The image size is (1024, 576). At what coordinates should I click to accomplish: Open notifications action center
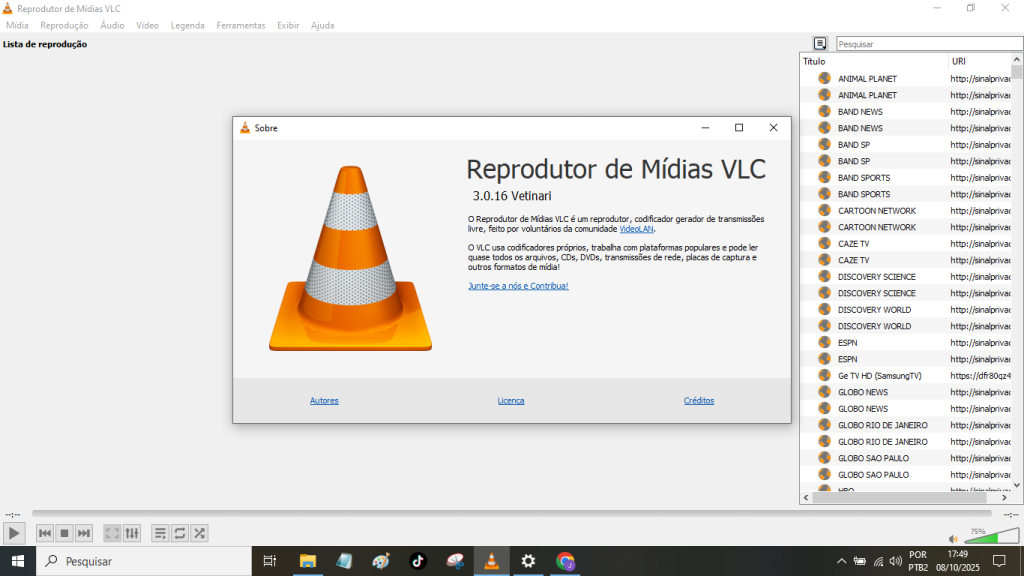coord(999,561)
